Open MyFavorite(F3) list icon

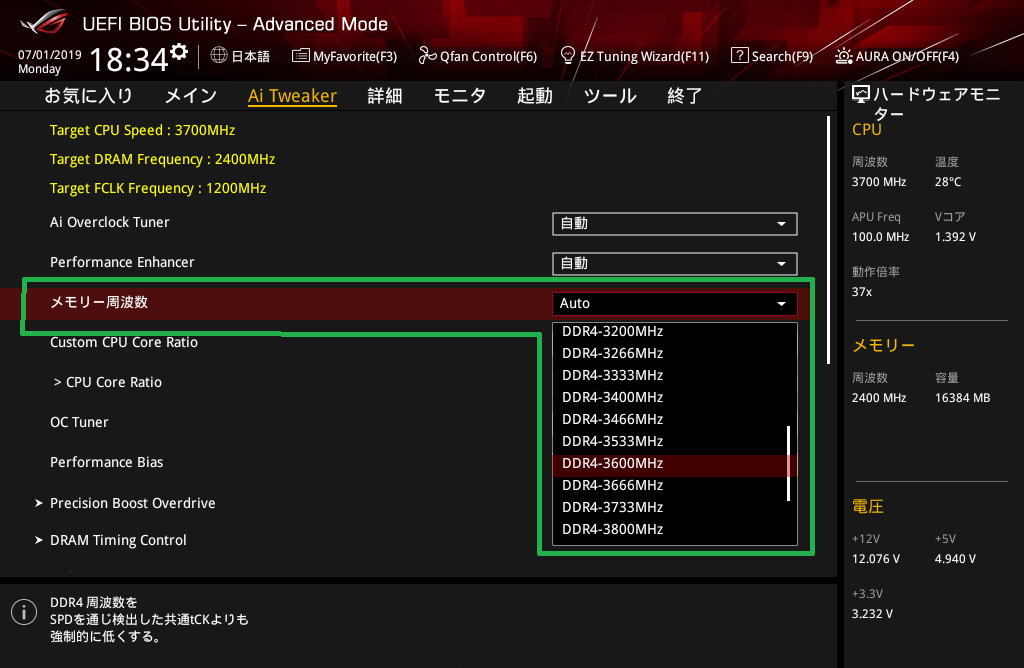click(300, 56)
